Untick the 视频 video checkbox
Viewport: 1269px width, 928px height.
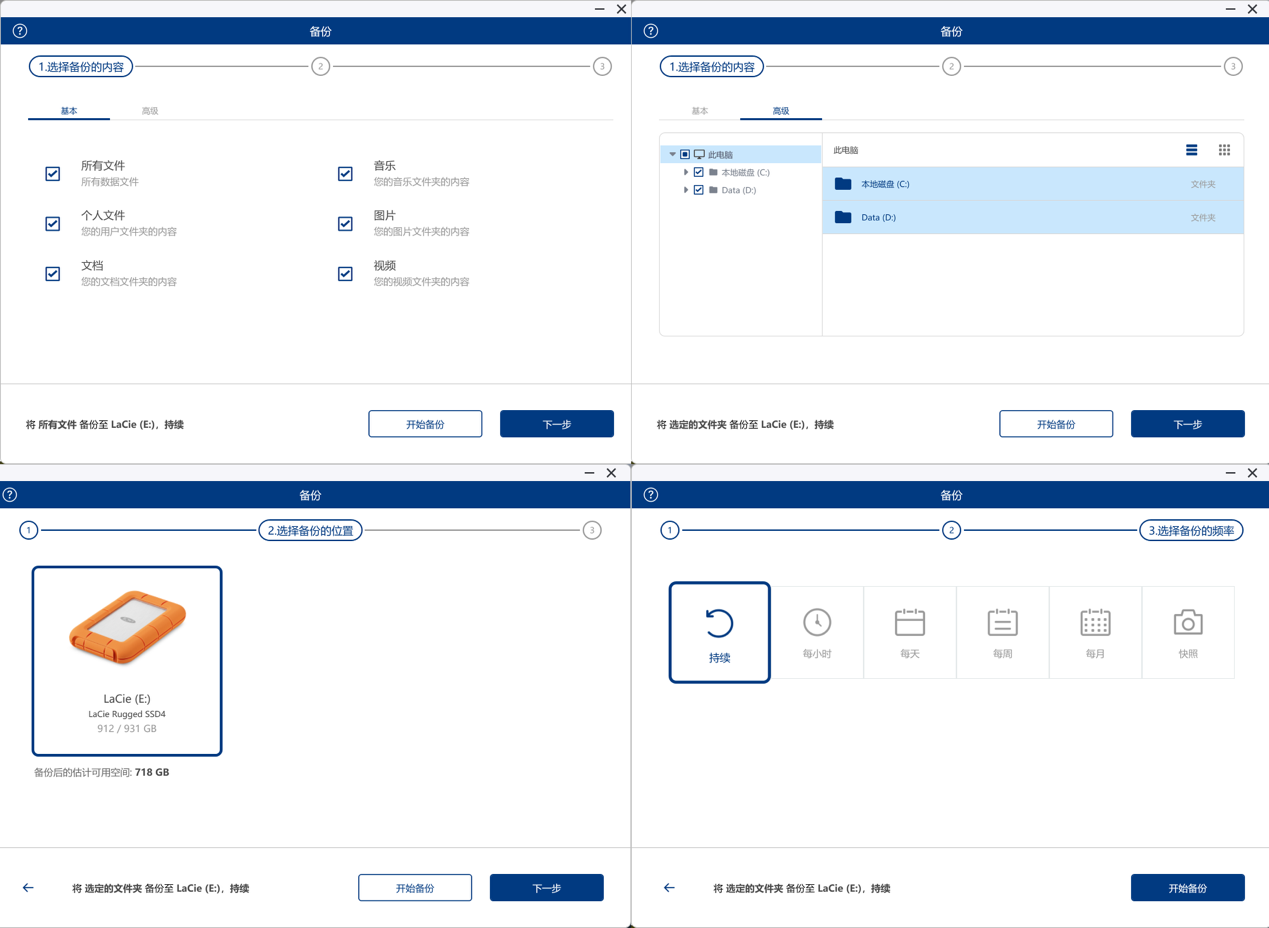(x=345, y=274)
